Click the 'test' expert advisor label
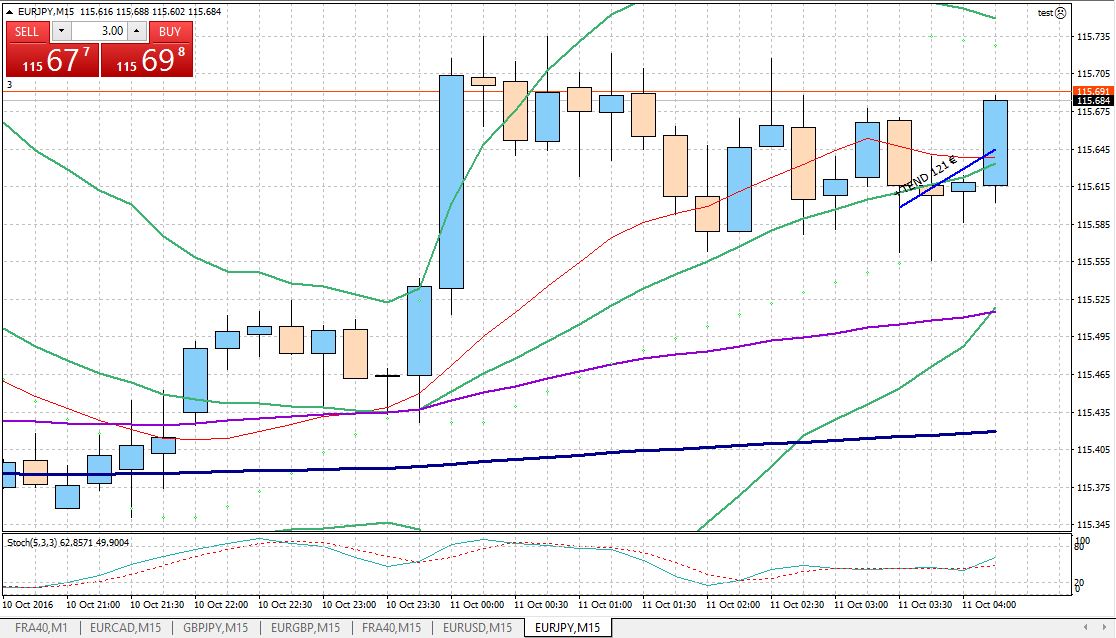 pos(1045,13)
